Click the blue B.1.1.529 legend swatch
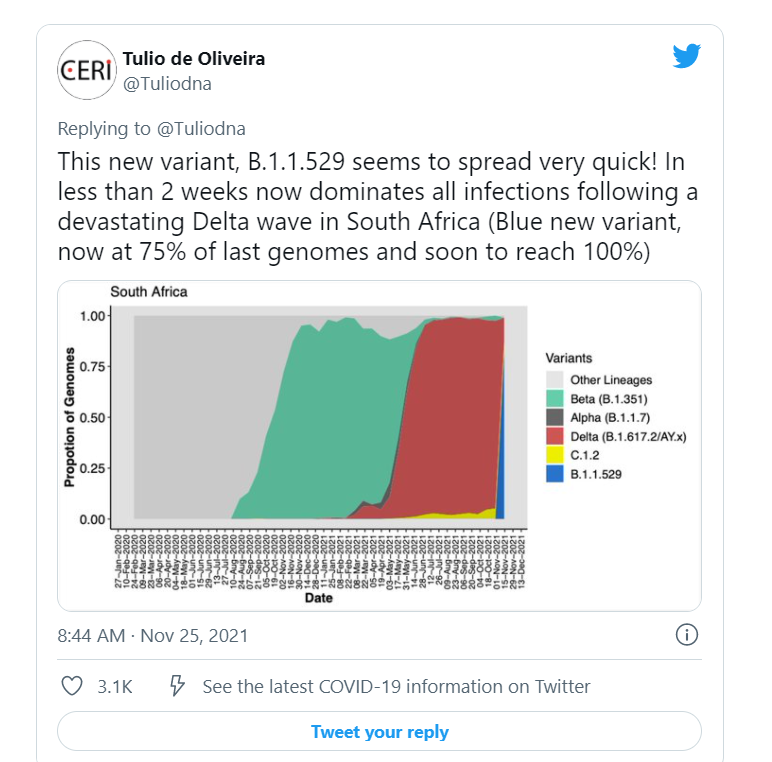The image size is (772, 762). (x=554, y=474)
